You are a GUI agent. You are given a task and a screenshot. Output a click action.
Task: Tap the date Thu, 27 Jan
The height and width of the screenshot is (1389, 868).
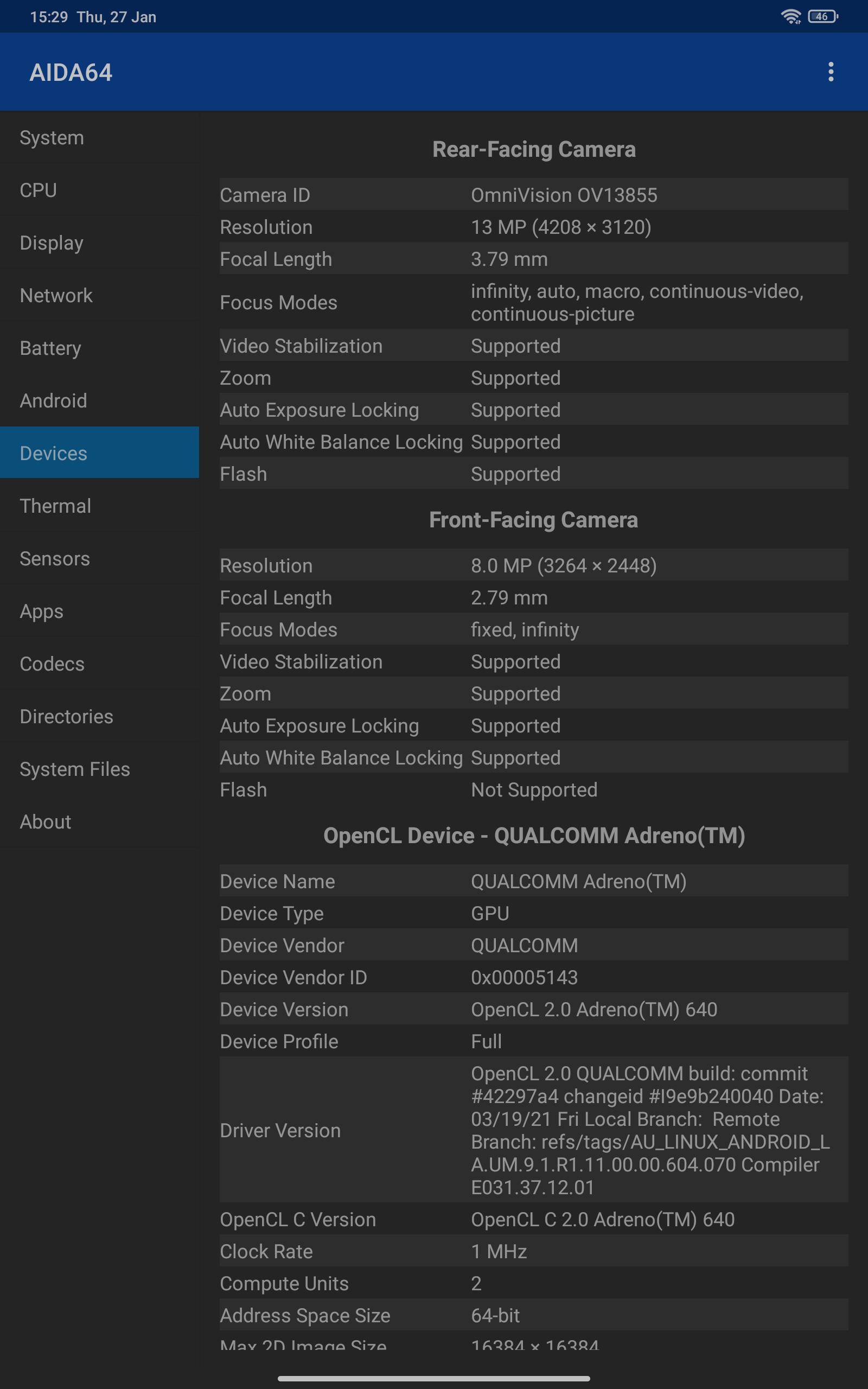pyautogui.click(x=117, y=17)
